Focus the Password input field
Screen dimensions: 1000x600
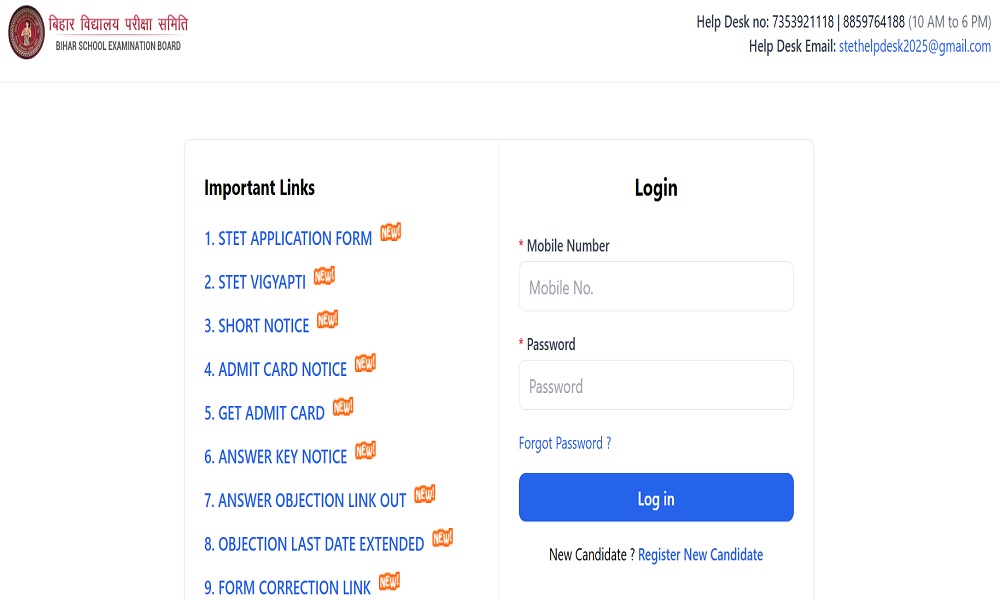[x=656, y=386]
